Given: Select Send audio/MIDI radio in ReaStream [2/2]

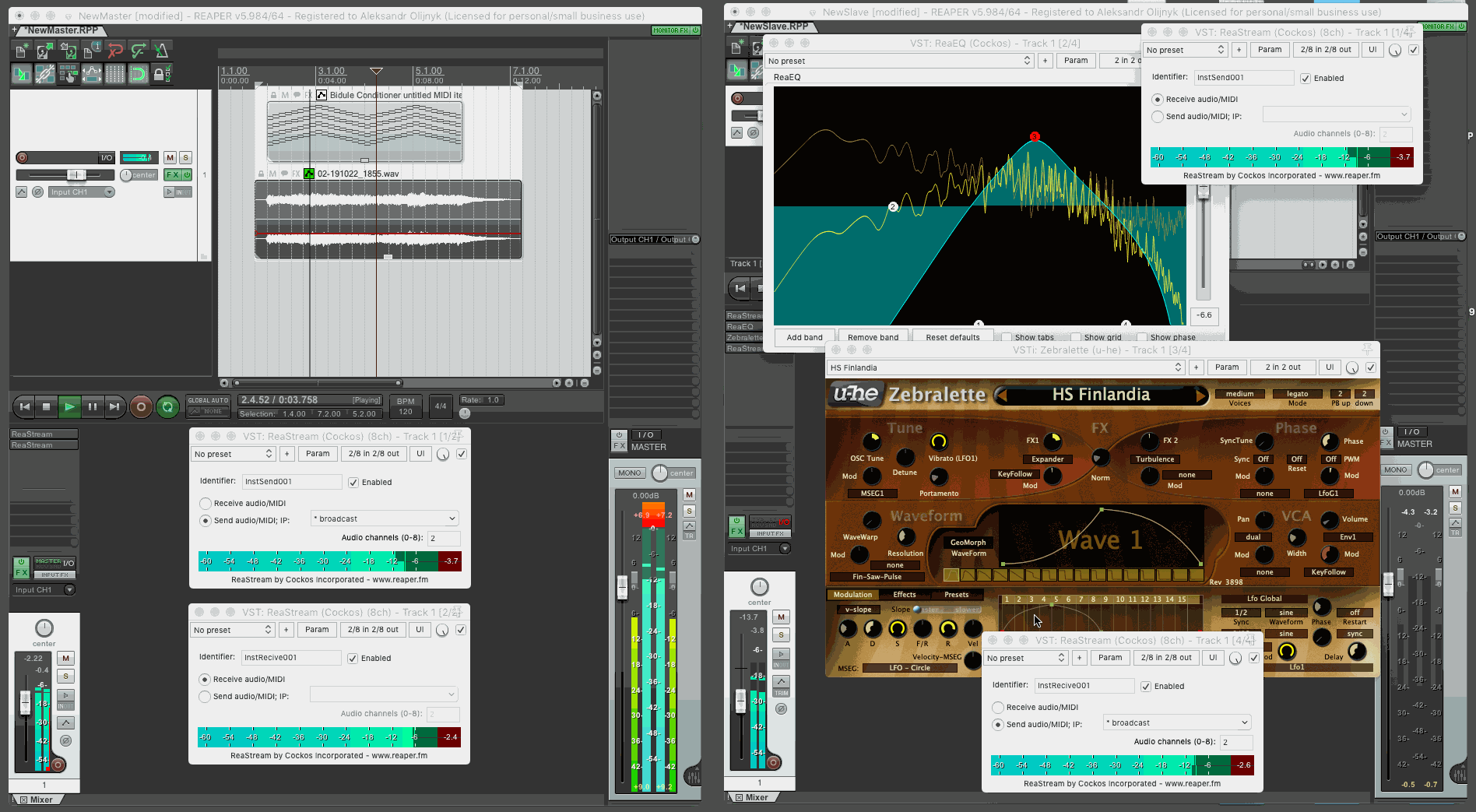Looking at the screenshot, I should (205, 697).
